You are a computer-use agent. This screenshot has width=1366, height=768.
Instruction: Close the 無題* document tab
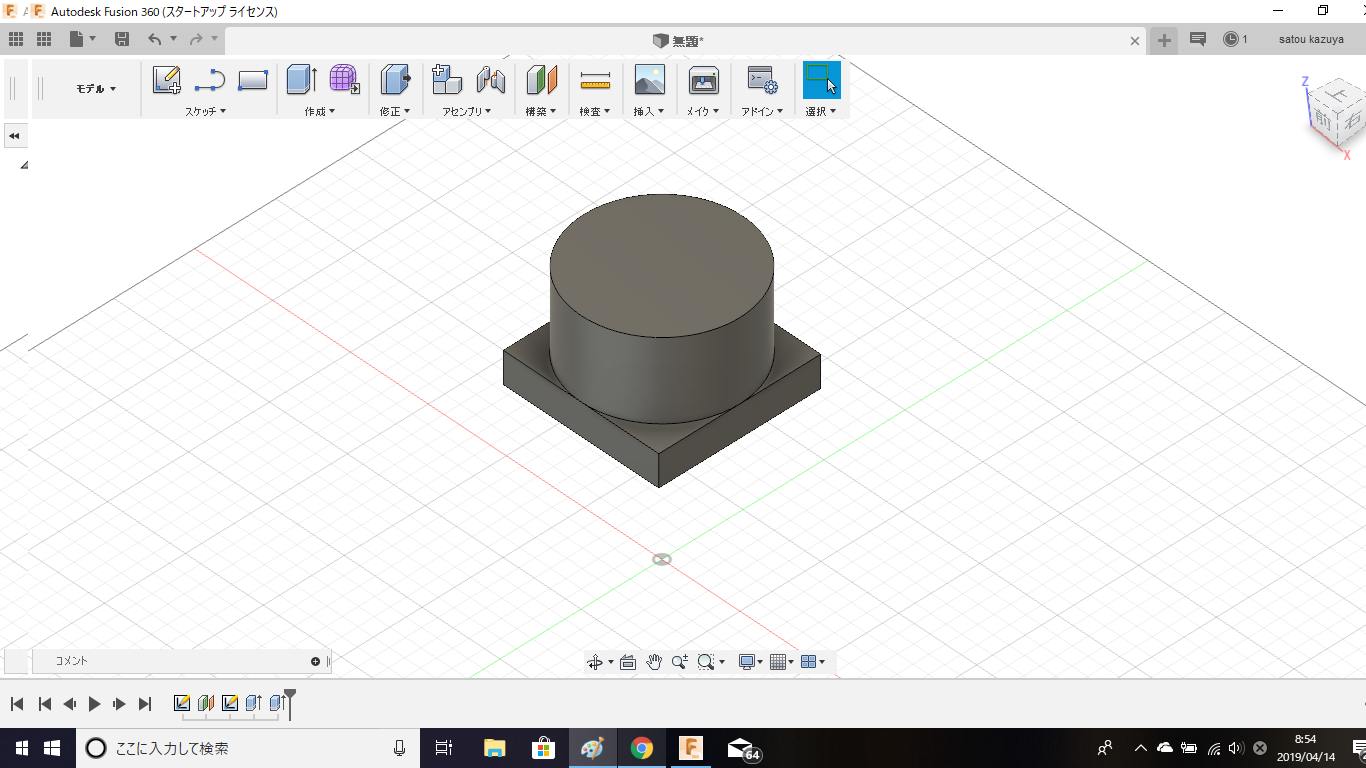(x=1135, y=41)
